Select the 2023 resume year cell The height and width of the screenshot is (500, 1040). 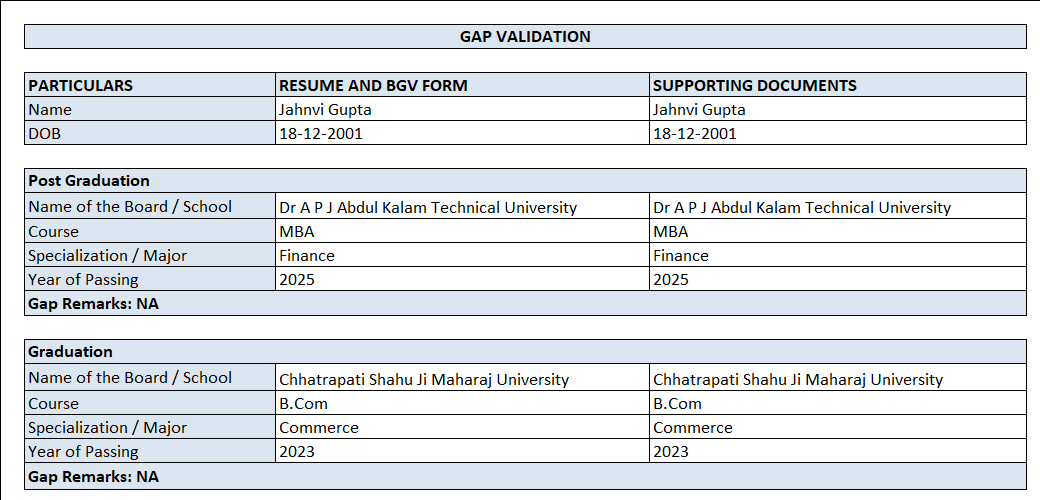(x=462, y=451)
